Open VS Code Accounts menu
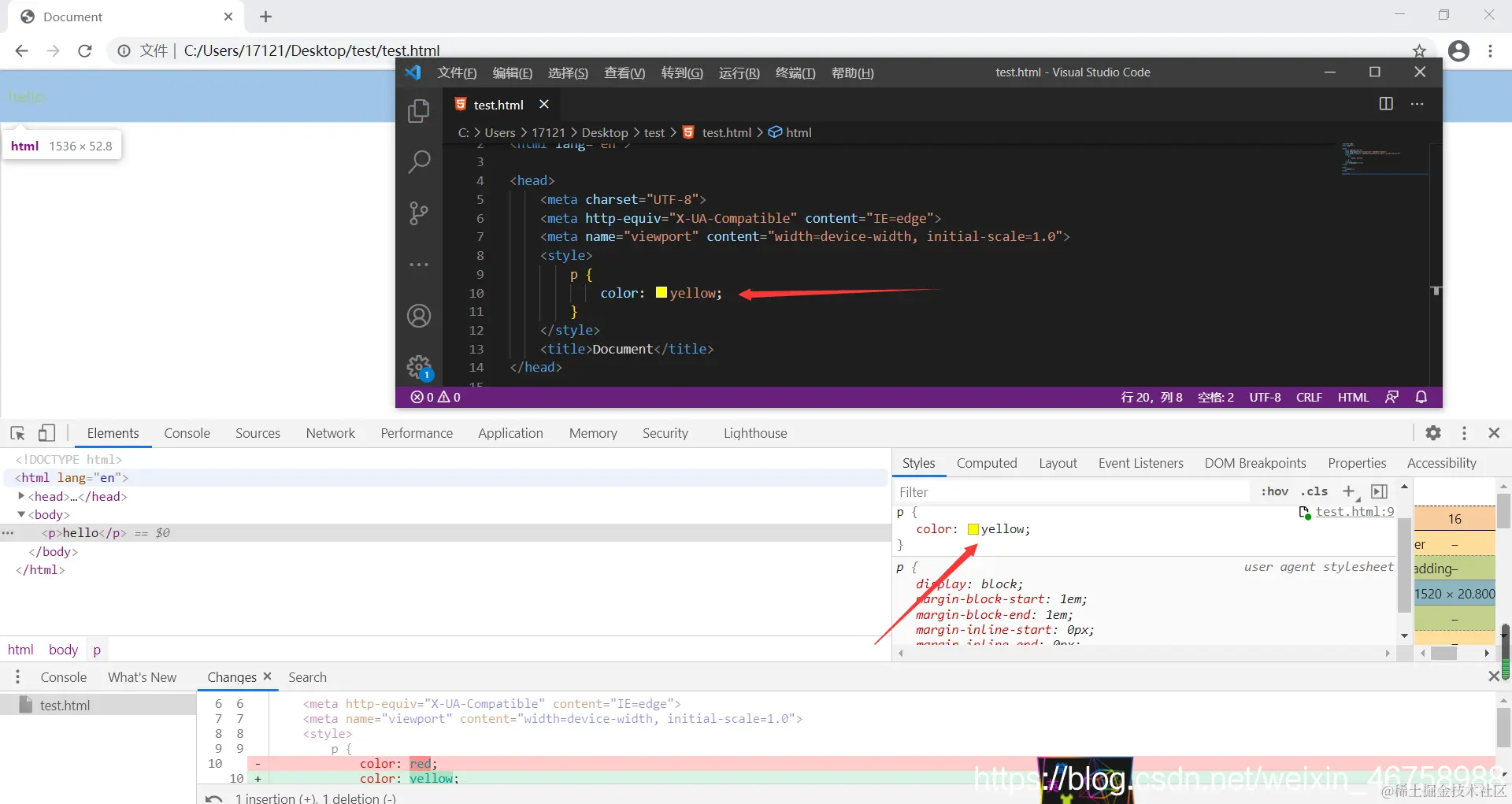This screenshot has height=804, width=1512. click(419, 316)
